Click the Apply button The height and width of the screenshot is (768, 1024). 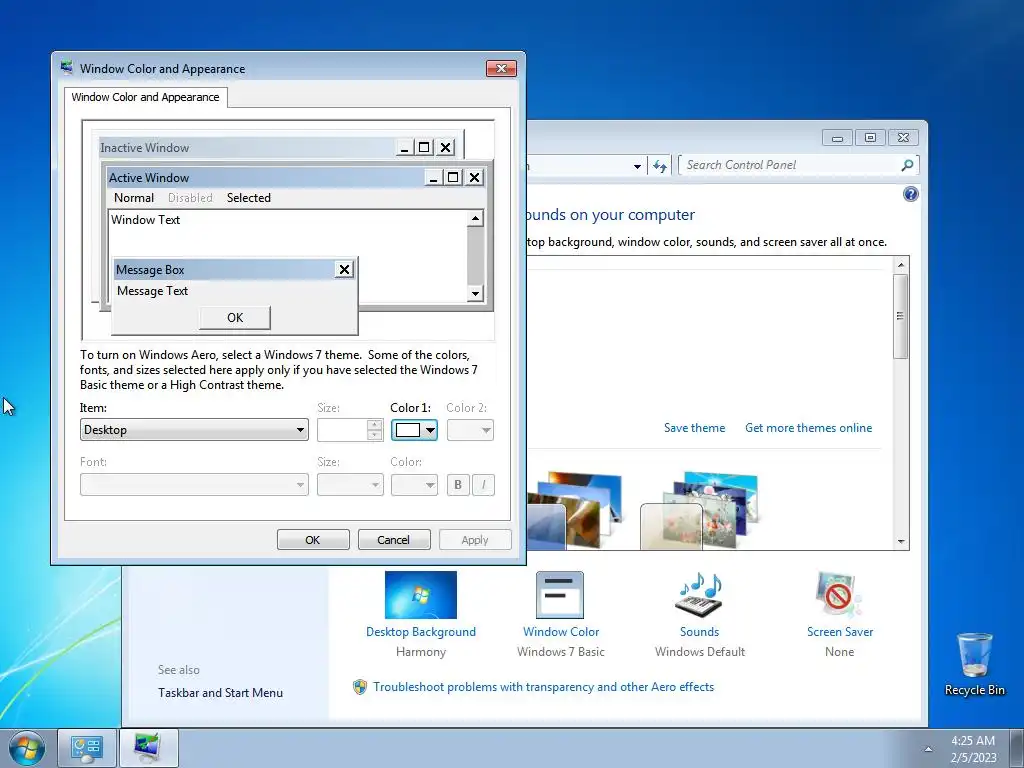(x=475, y=540)
